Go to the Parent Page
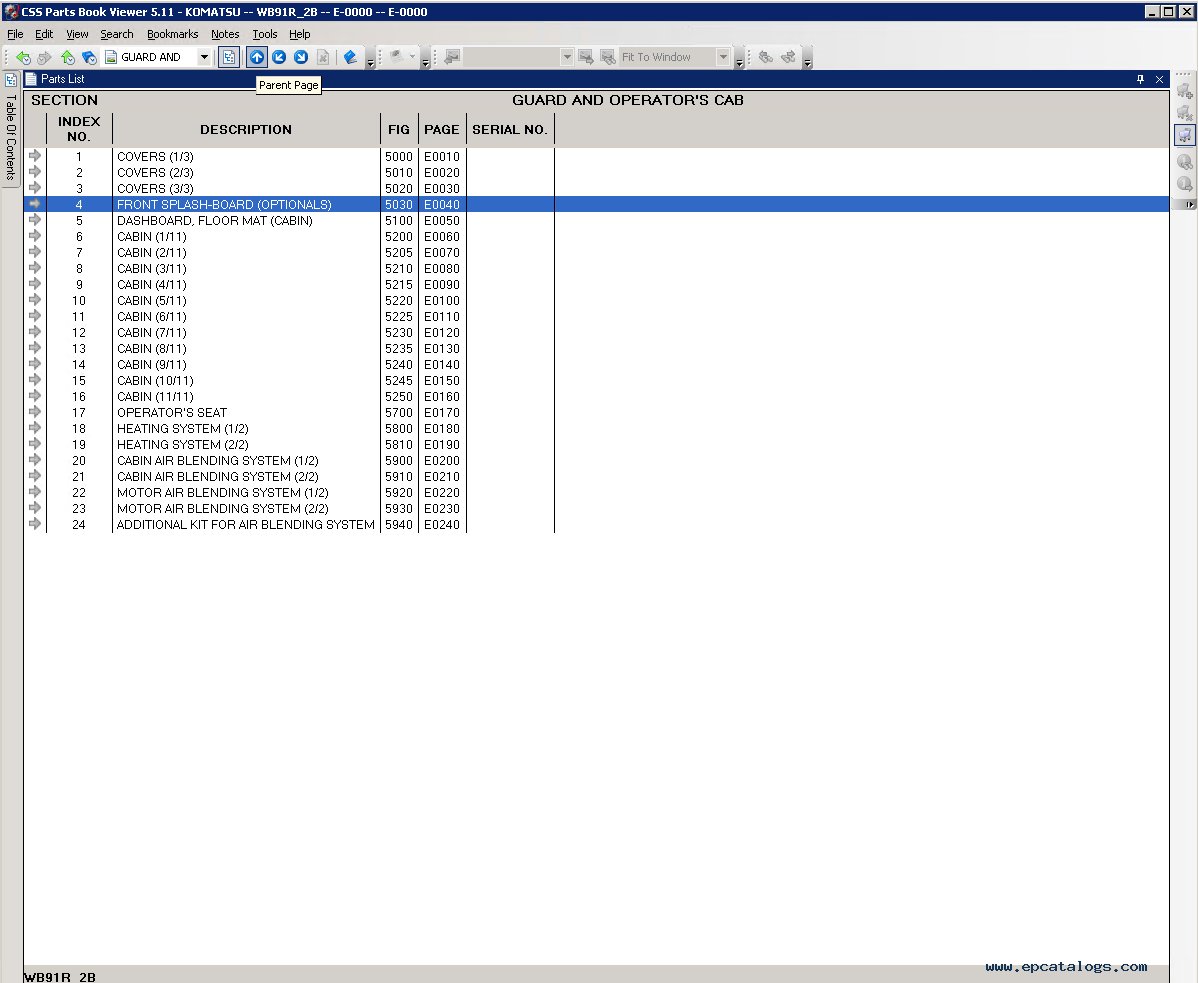Viewport: 1198px width, 983px height. coord(257,57)
